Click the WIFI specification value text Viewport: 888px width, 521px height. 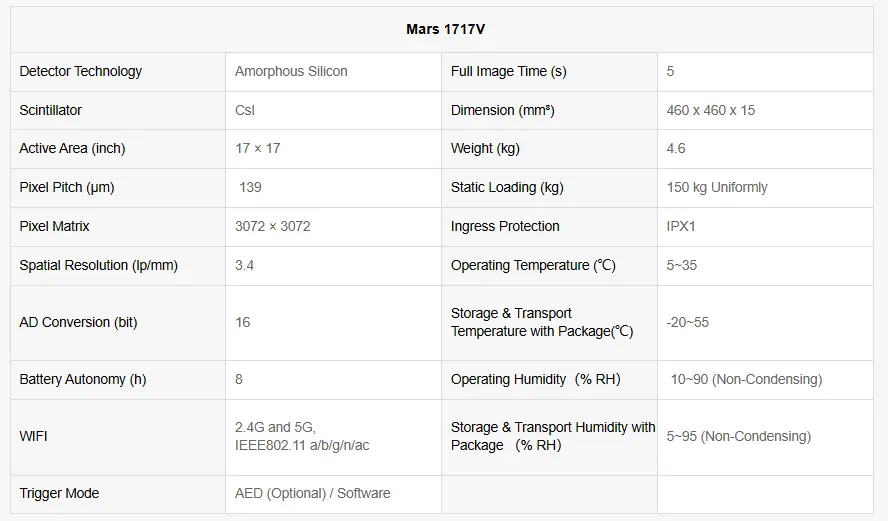coord(302,436)
